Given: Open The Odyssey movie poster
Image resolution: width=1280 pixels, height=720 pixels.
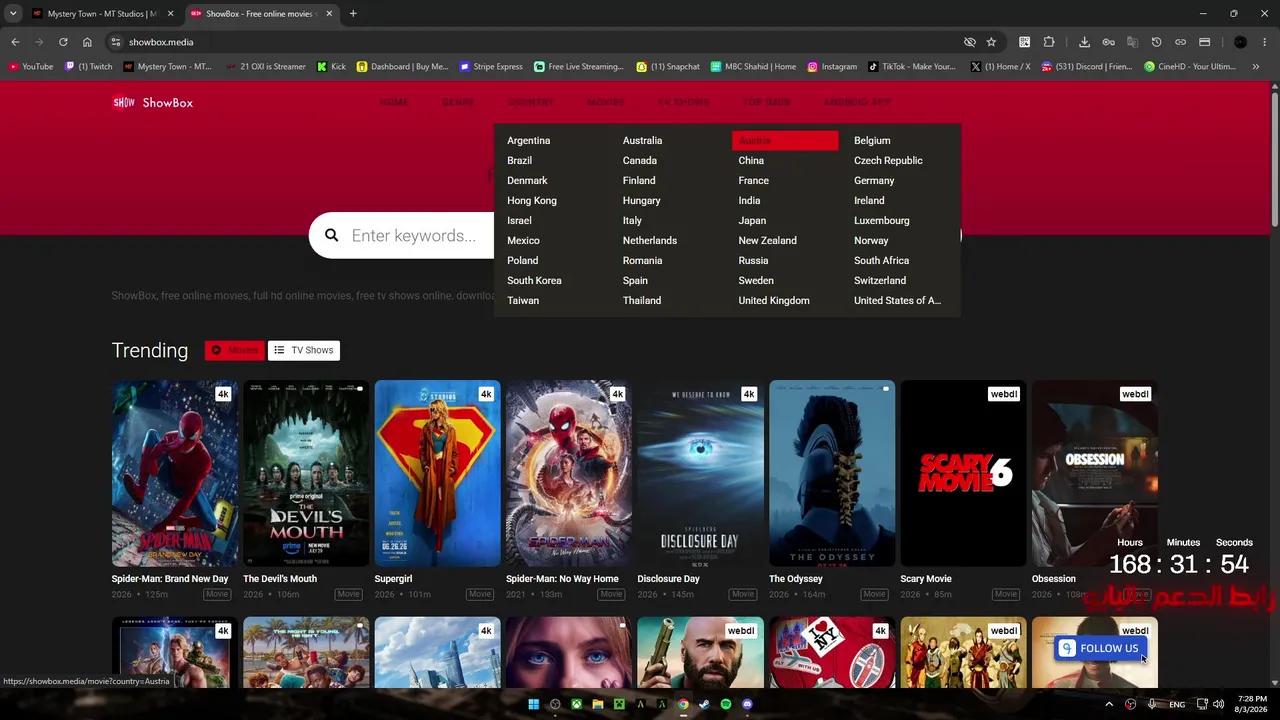Looking at the screenshot, I should 832,473.
